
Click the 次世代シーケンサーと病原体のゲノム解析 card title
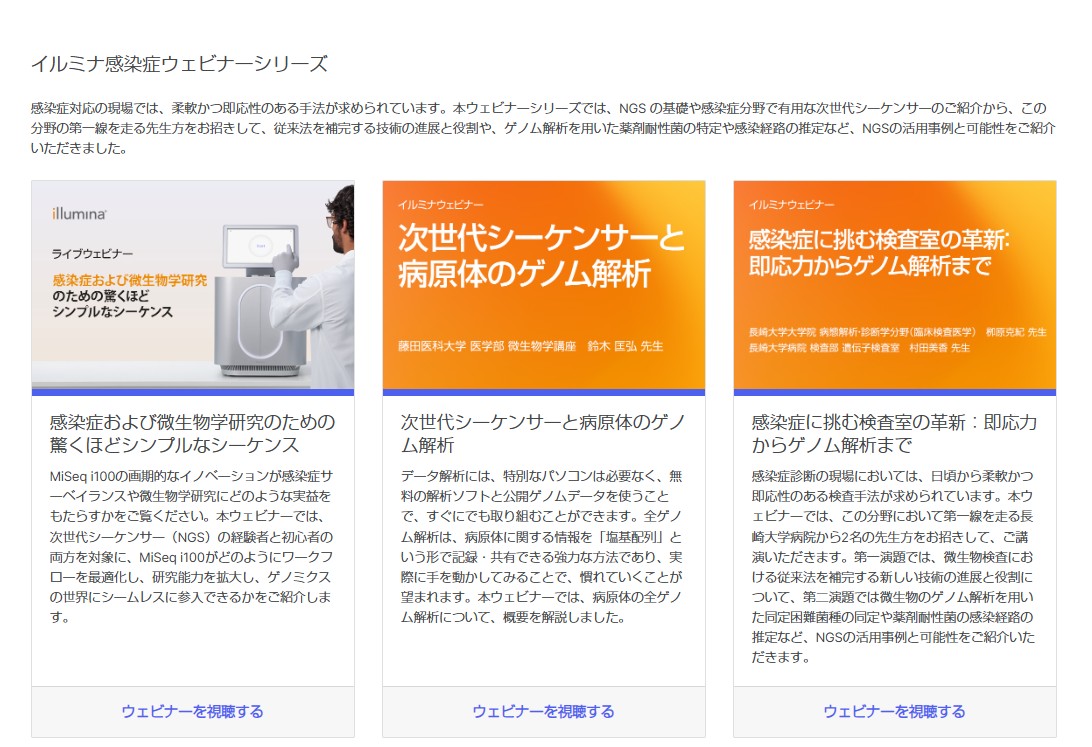pos(543,433)
